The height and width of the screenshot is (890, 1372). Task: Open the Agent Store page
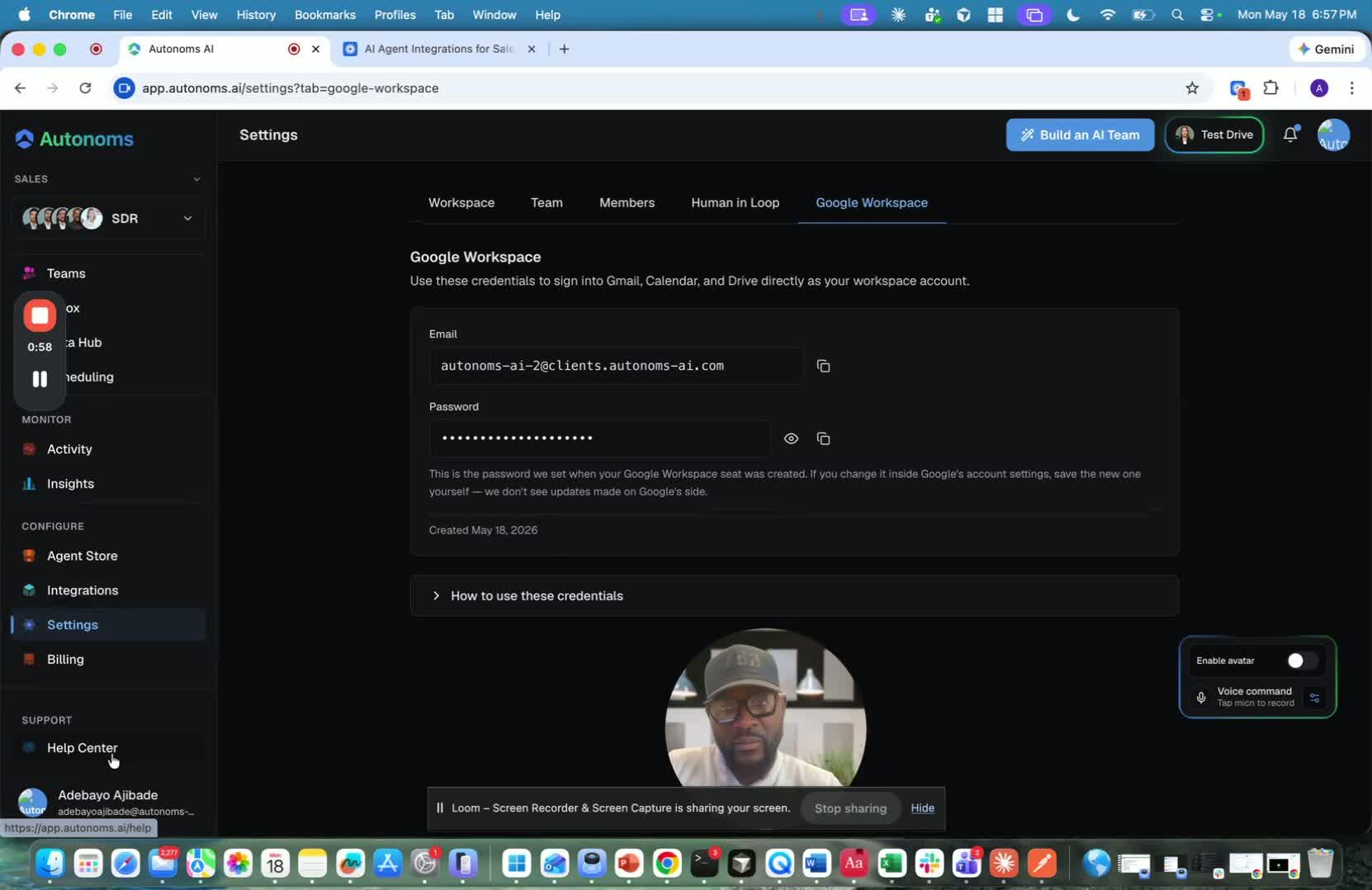109,556
